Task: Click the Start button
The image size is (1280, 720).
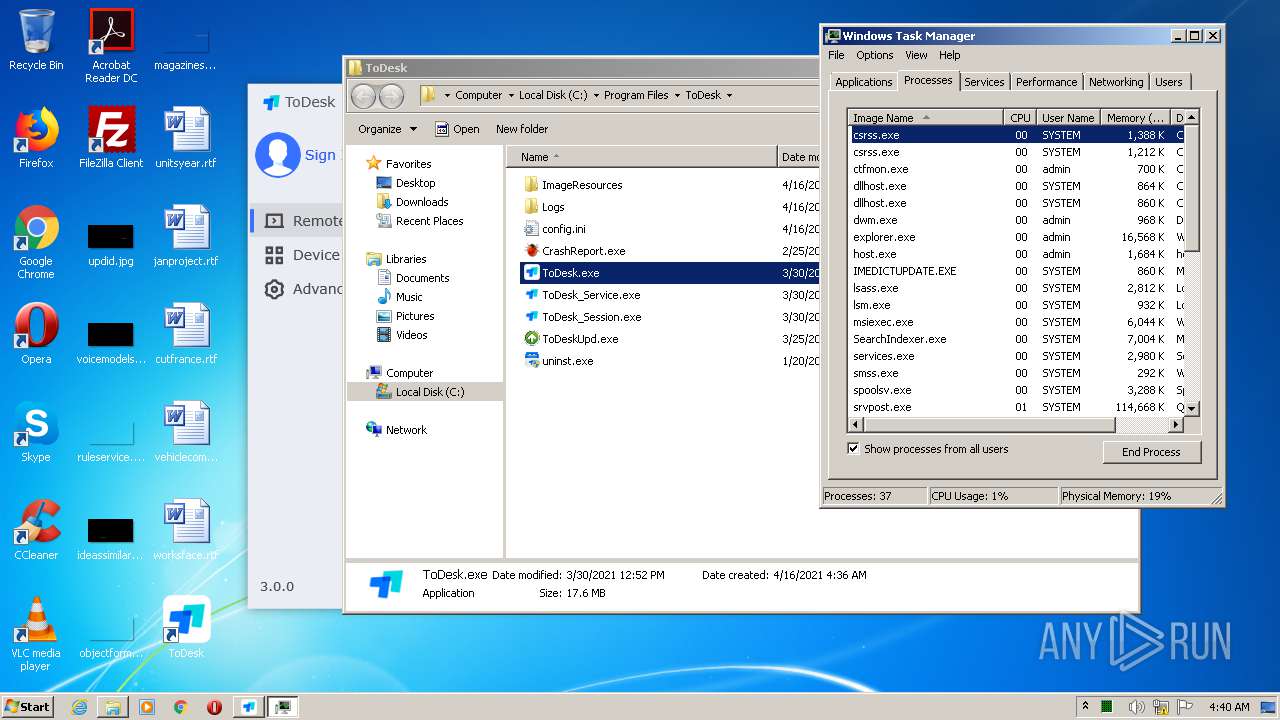Action: (x=28, y=706)
